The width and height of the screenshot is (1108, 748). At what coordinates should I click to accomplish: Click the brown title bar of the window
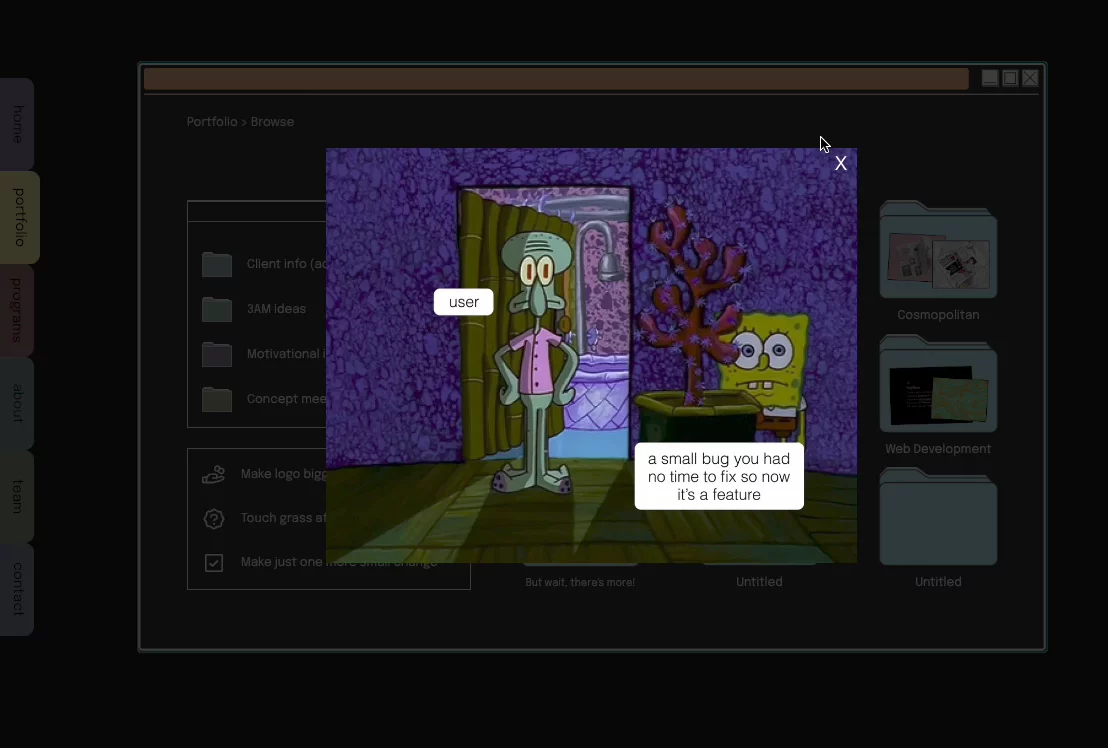point(556,79)
